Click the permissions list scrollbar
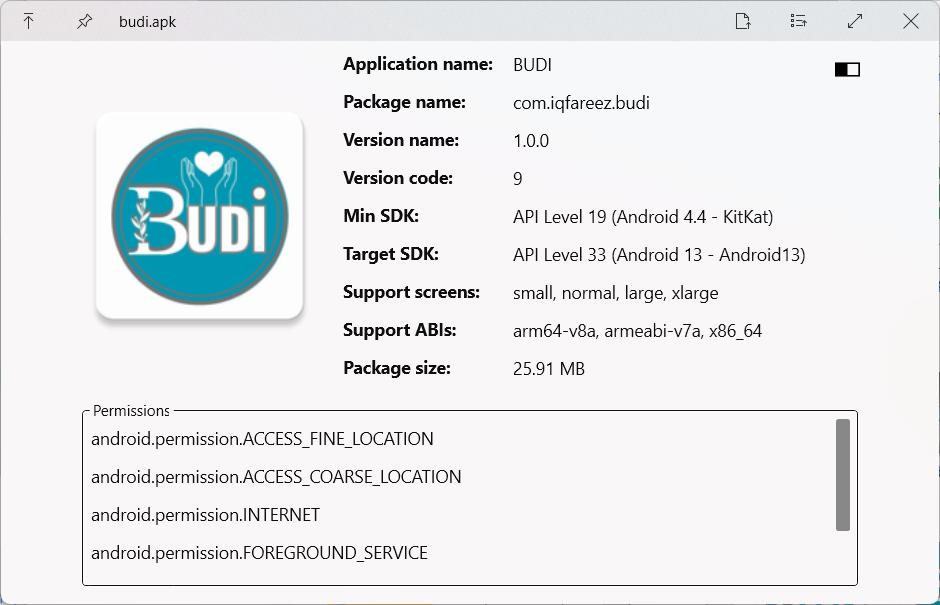940x605 pixels. click(x=841, y=475)
